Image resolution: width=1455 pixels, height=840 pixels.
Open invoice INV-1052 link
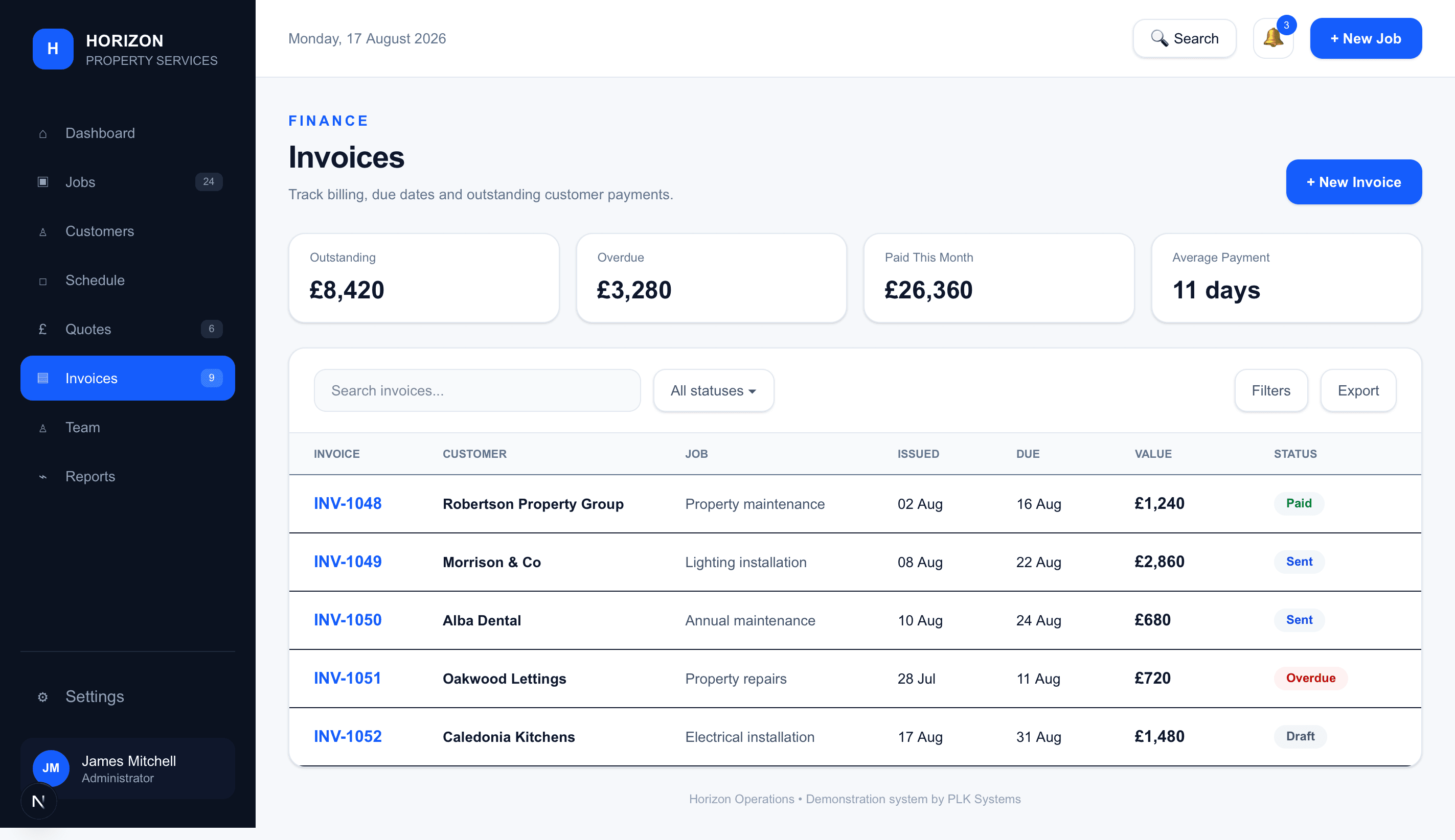pos(348,737)
